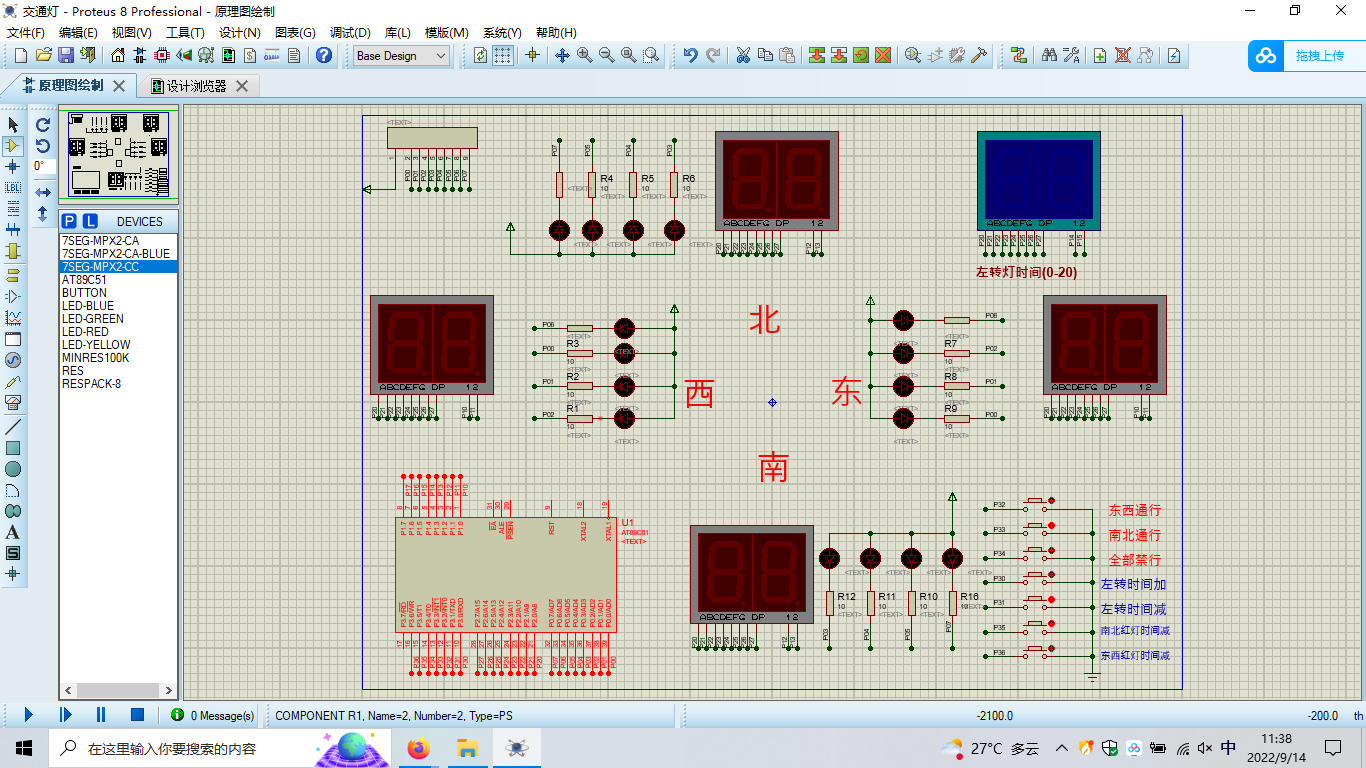Start the simulation with Play button
The height and width of the screenshot is (768, 1366).
point(28,715)
